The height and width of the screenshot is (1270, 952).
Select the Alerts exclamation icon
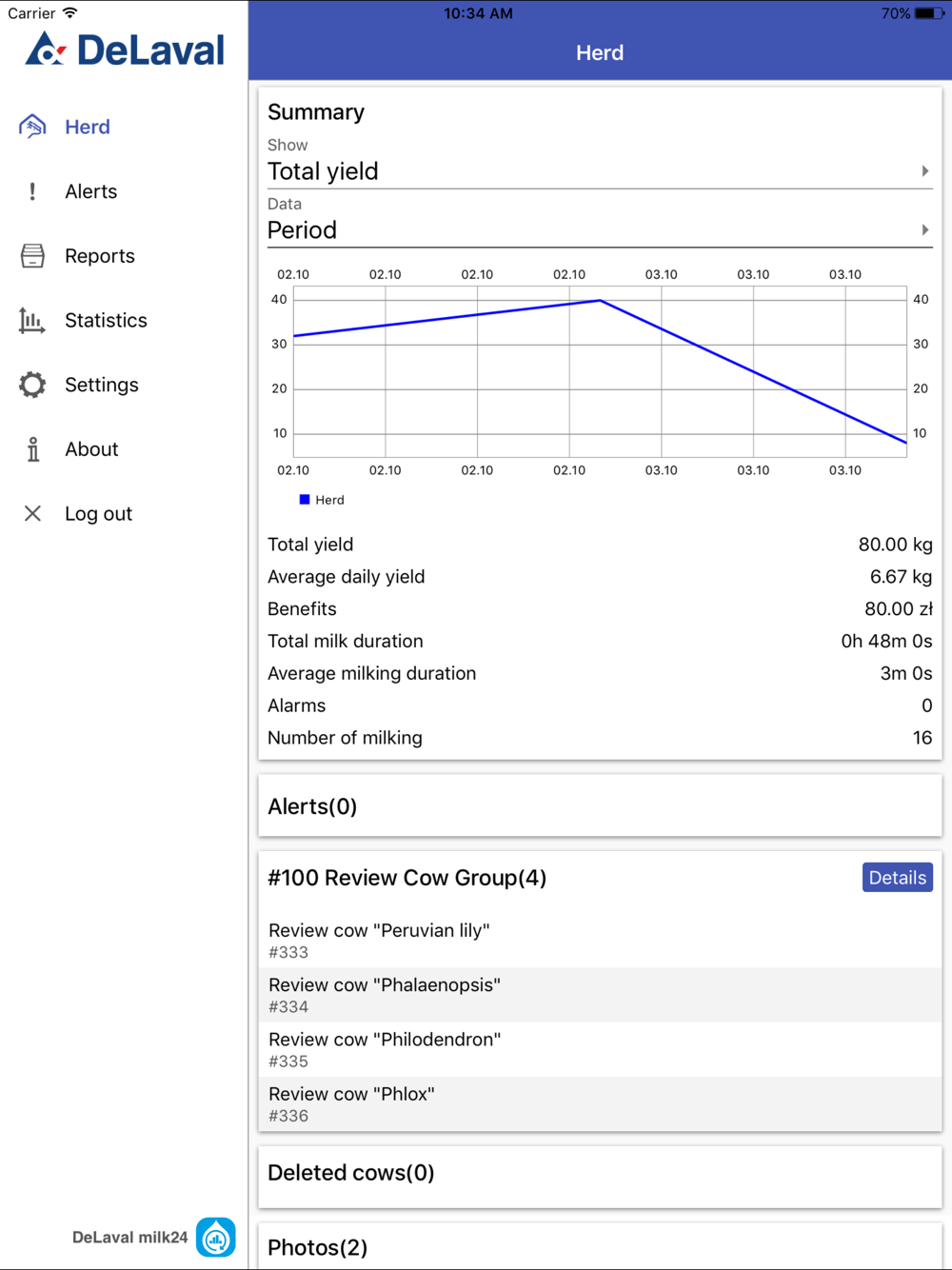(32, 191)
